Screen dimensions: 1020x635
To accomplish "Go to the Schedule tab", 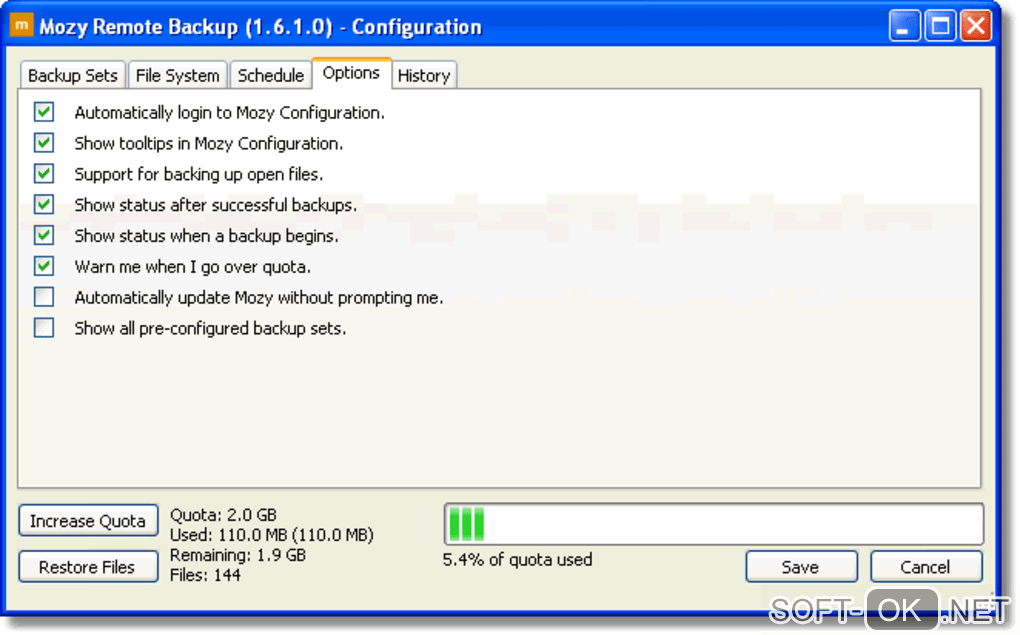I will pyautogui.click(x=271, y=75).
